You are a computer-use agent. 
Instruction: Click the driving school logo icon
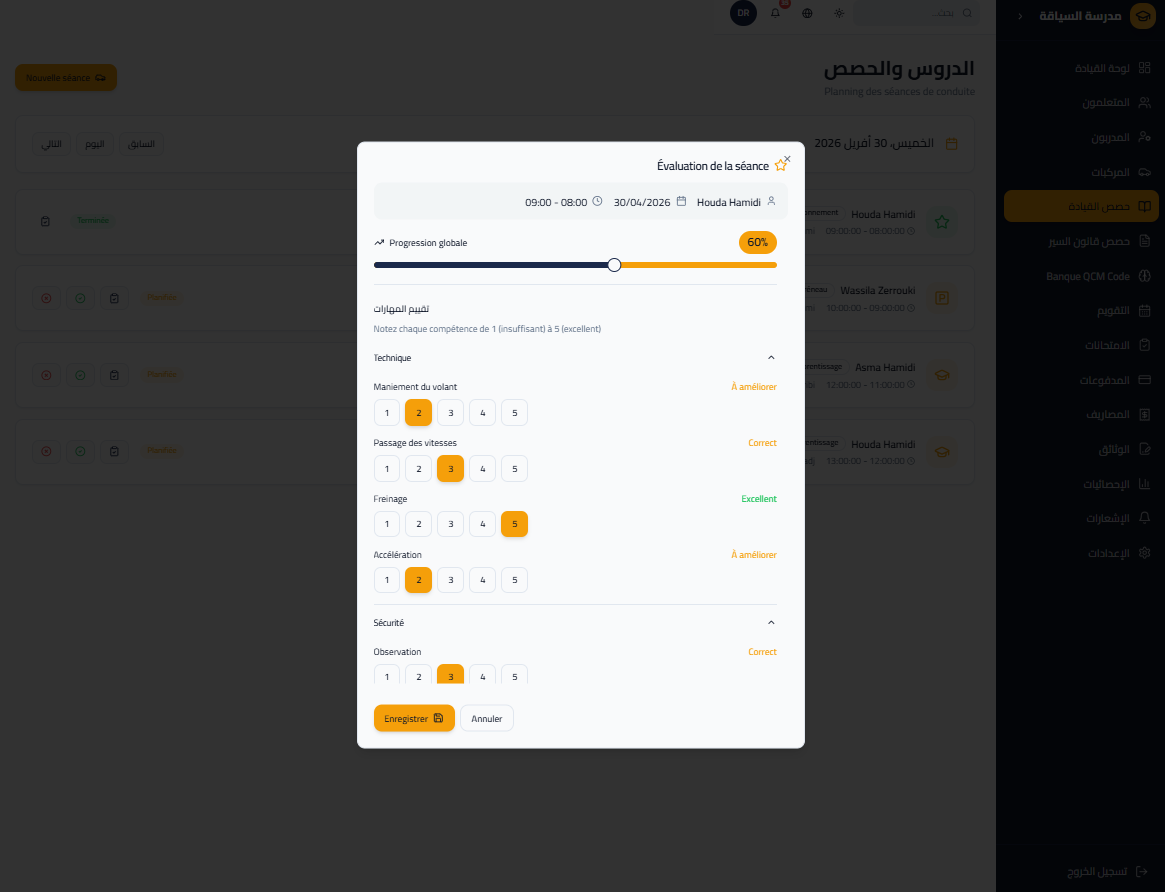pyautogui.click(x=1142, y=16)
